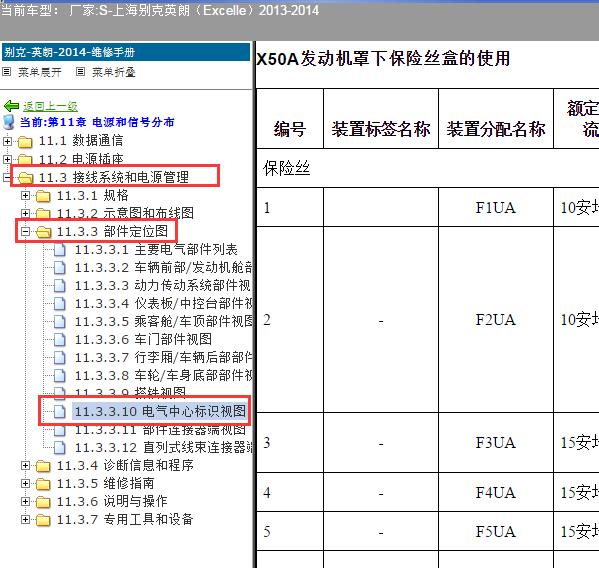Click folder icon of 11.3.6 说明与操作
Screen dimensions: 599x568
click(x=43, y=502)
